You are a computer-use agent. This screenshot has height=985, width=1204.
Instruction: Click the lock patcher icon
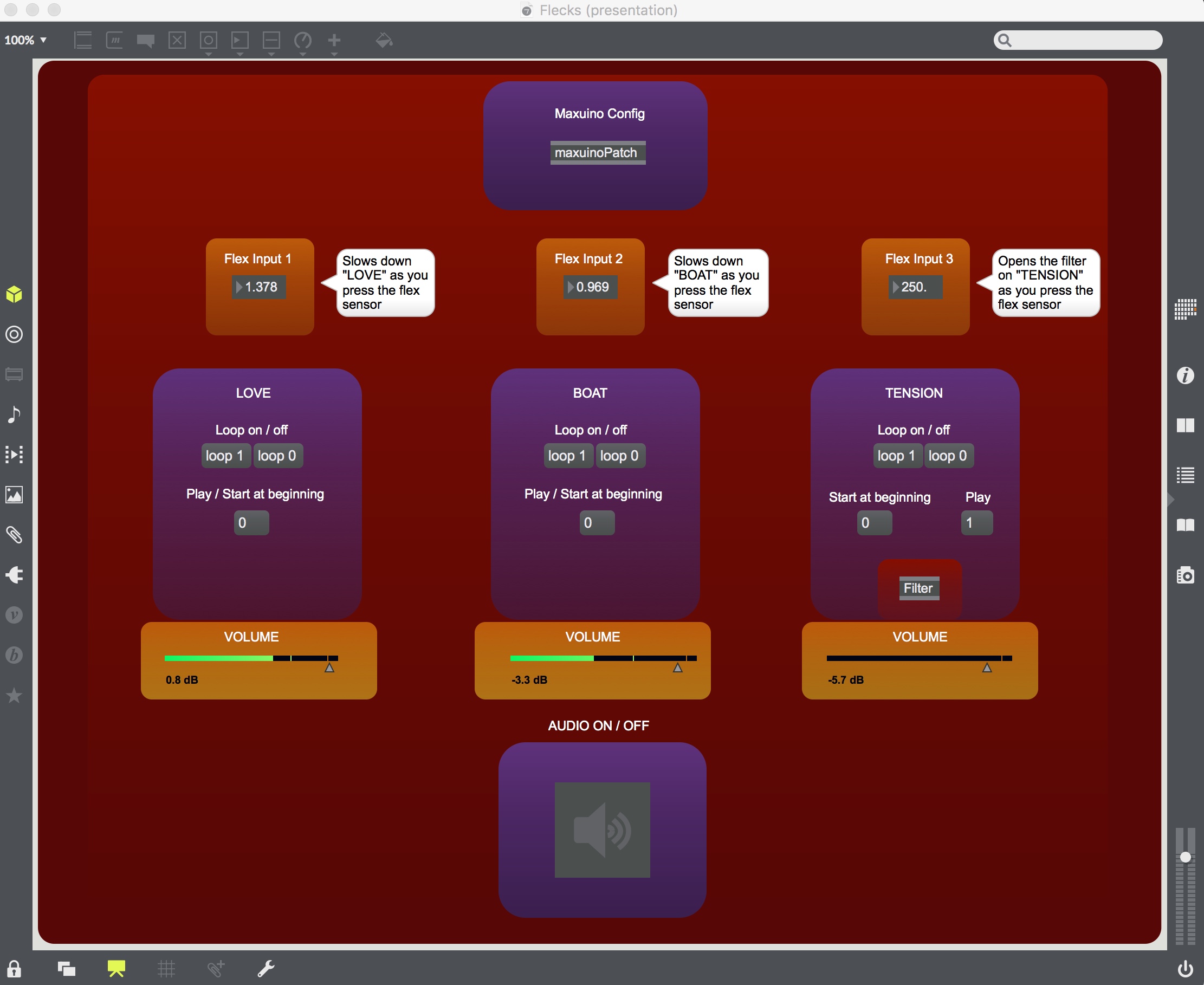(x=14, y=969)
